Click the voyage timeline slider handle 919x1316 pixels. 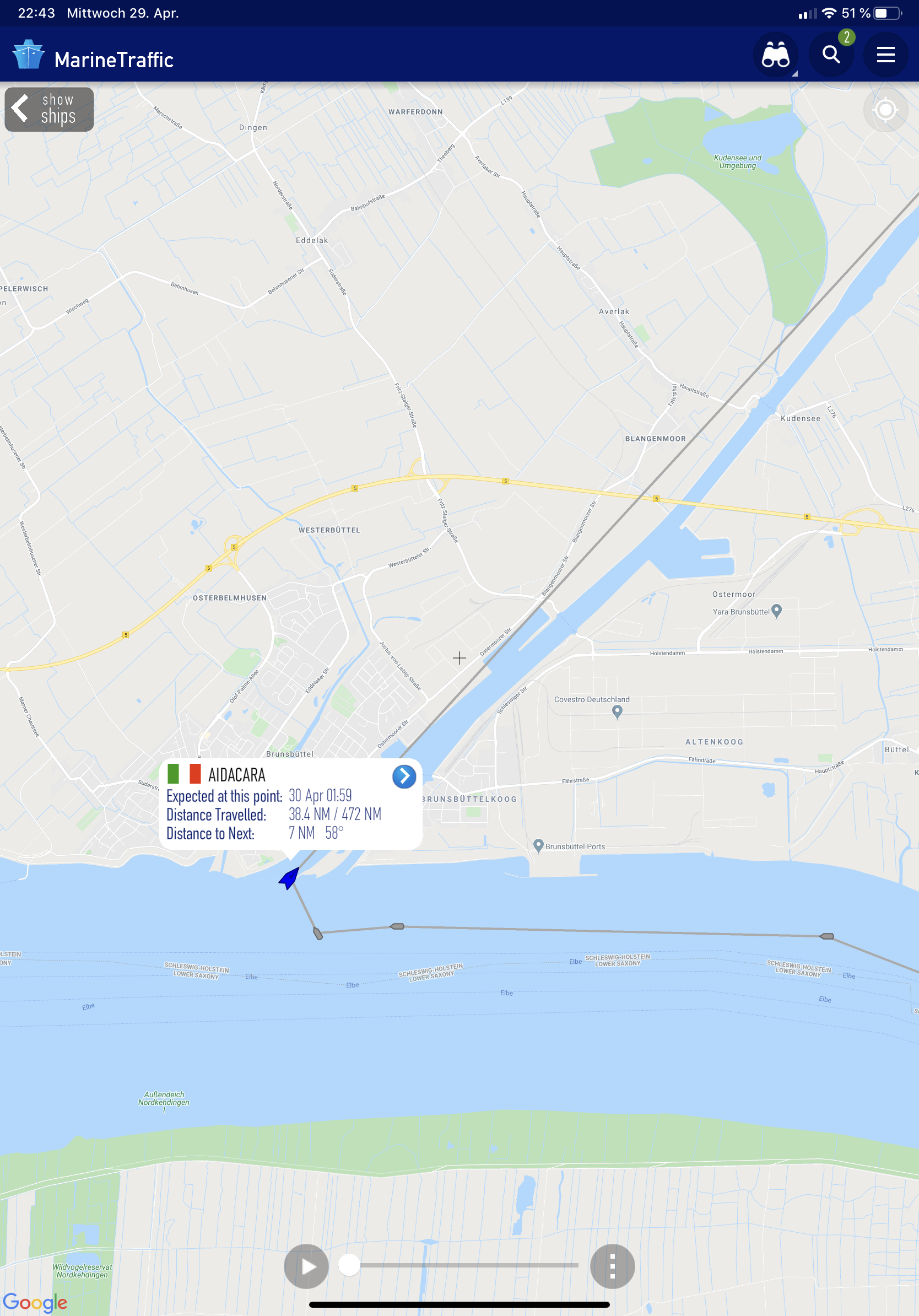349,1264
